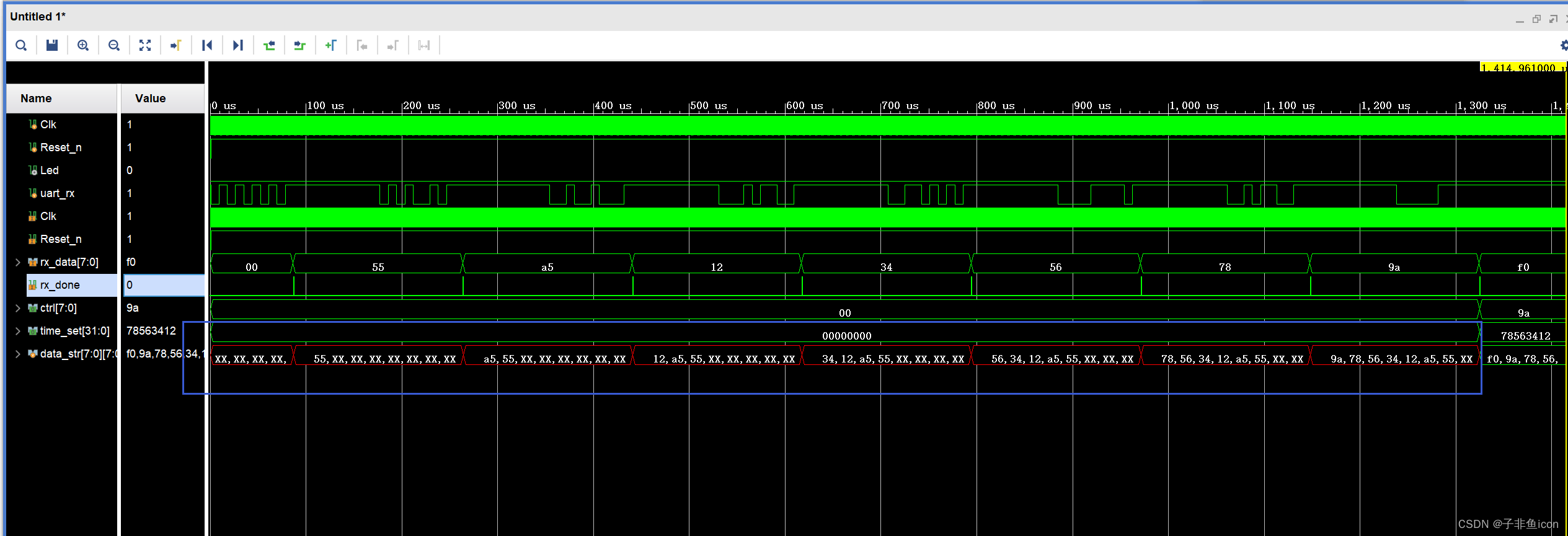The height and width of the screenshot is (536, 1568).
Task: Save the waveform configuration
Action: click(x=52, y=45)
